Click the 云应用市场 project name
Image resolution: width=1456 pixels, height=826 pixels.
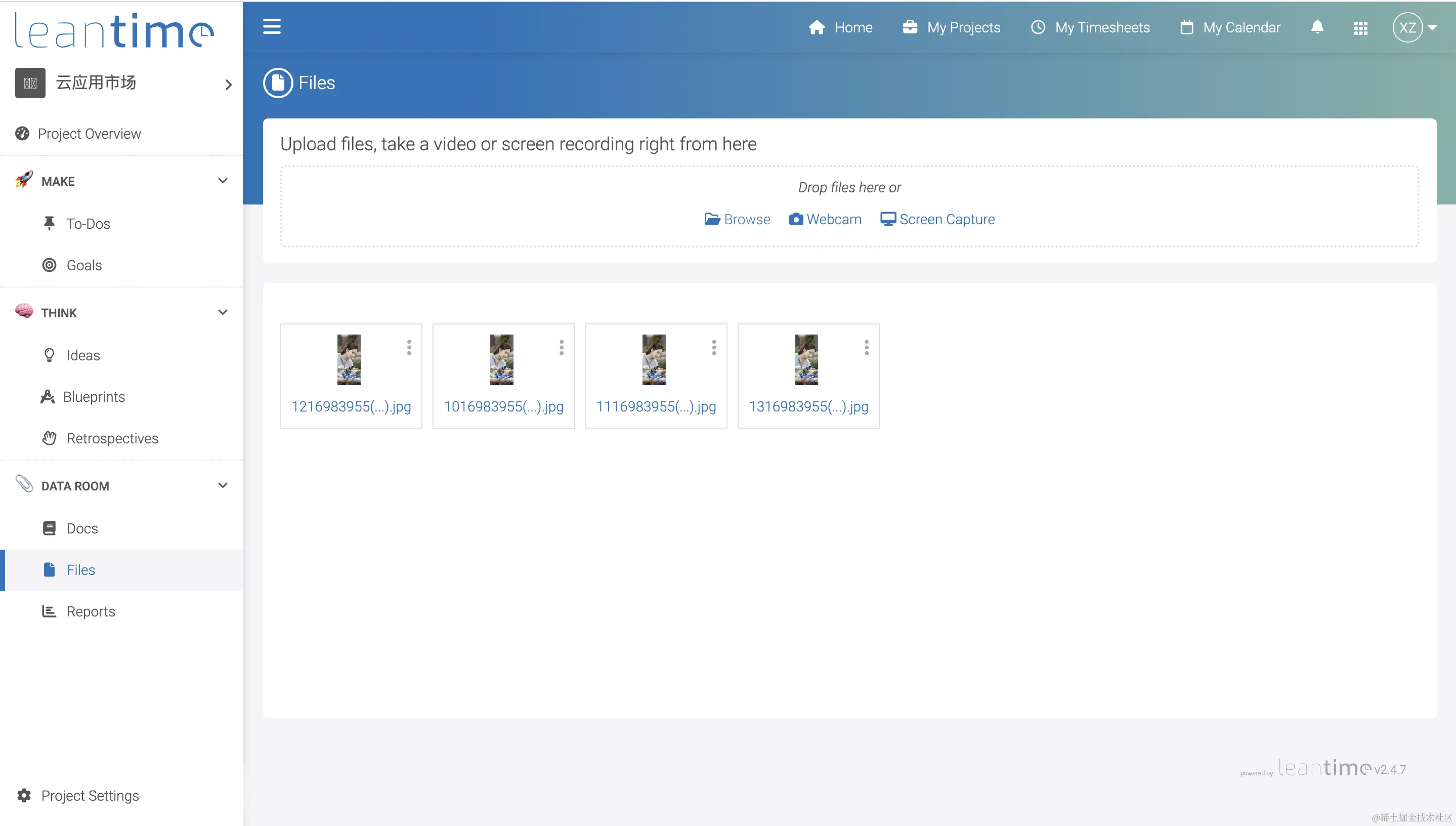96,83
